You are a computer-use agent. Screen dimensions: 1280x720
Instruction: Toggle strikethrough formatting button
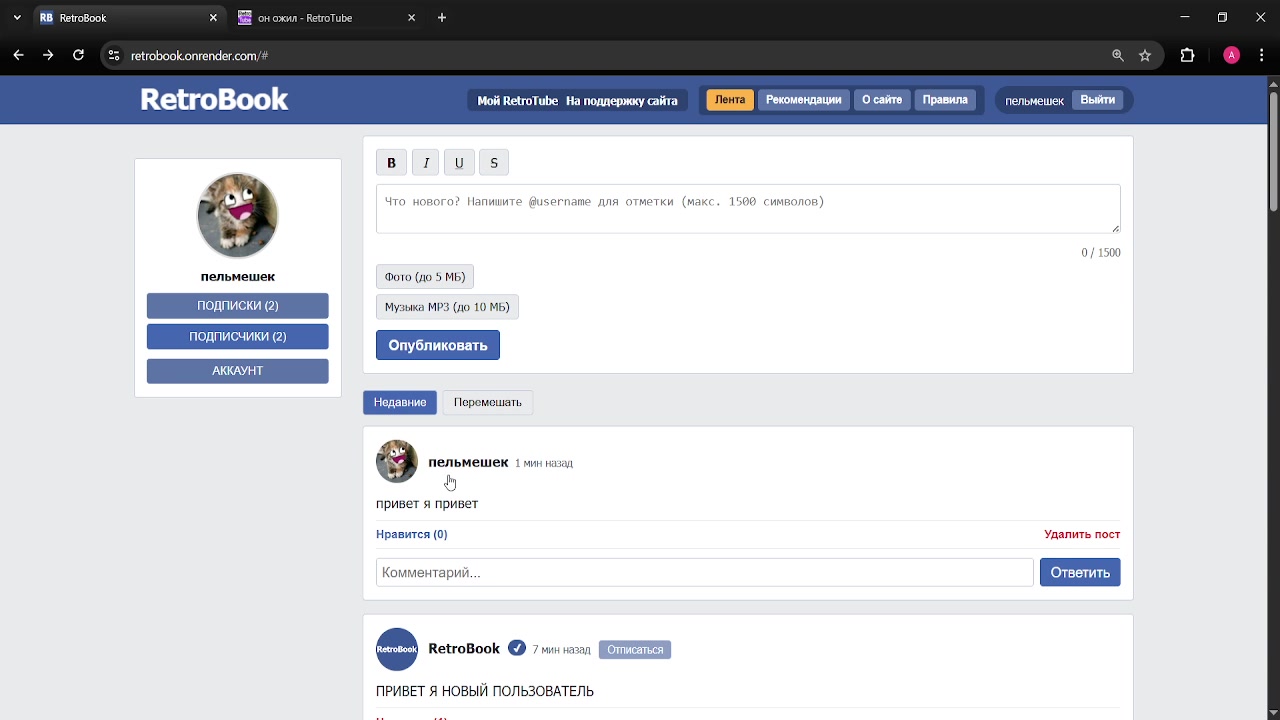[494, 163]
